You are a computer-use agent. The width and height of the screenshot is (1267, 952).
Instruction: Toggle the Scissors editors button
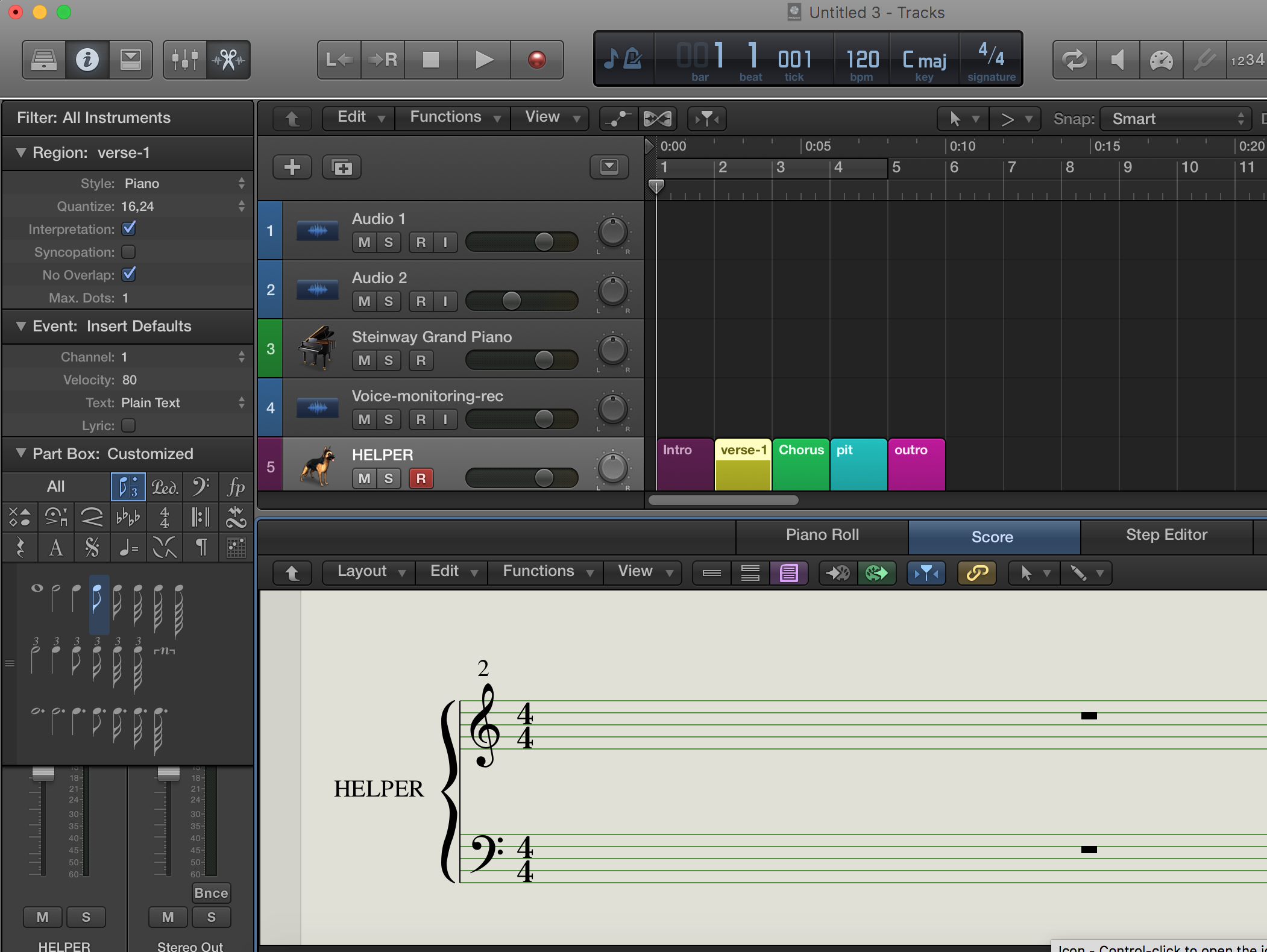click(x=228, y=60)
